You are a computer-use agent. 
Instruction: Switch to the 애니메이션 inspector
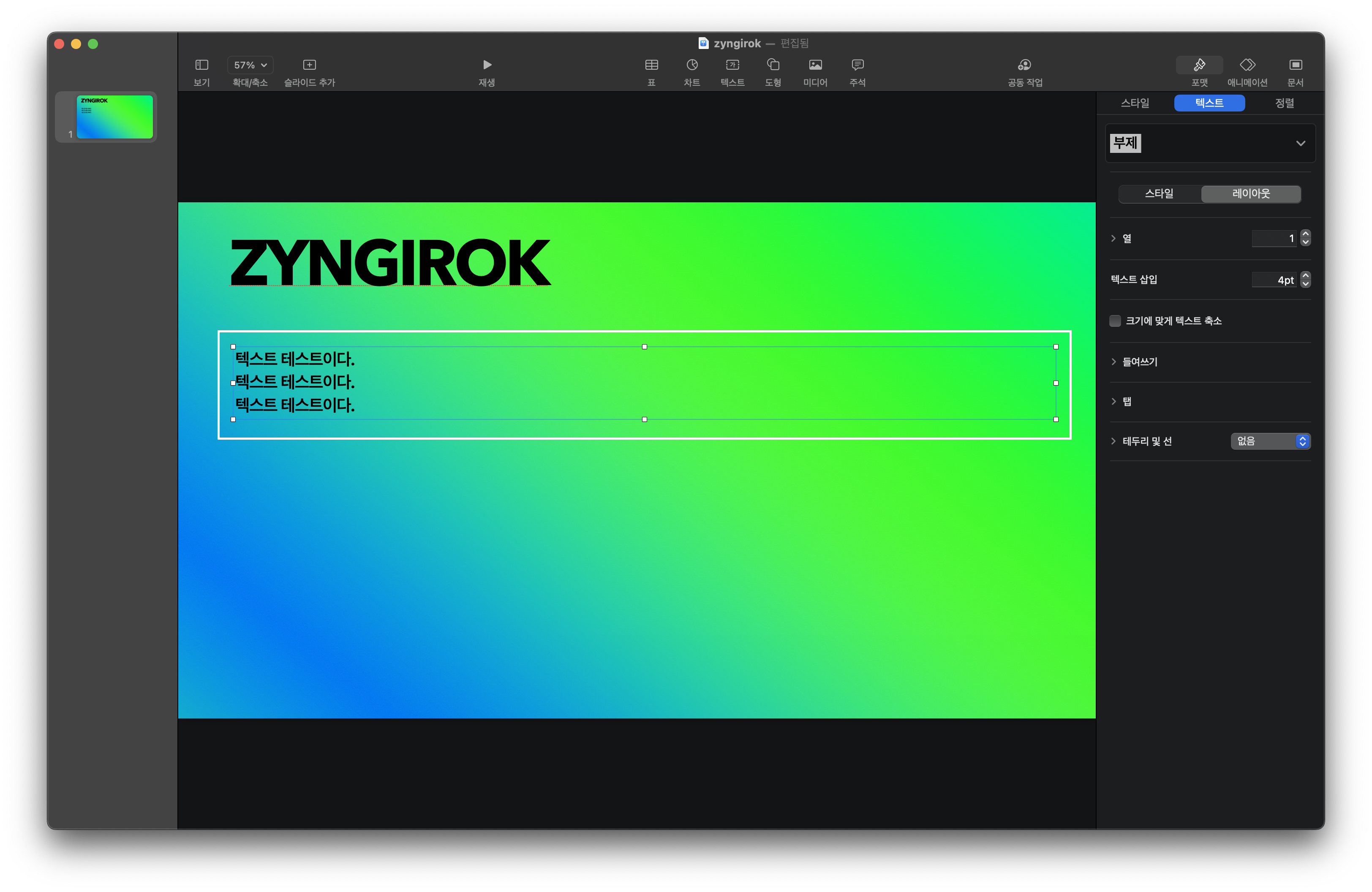point(1246,65)
